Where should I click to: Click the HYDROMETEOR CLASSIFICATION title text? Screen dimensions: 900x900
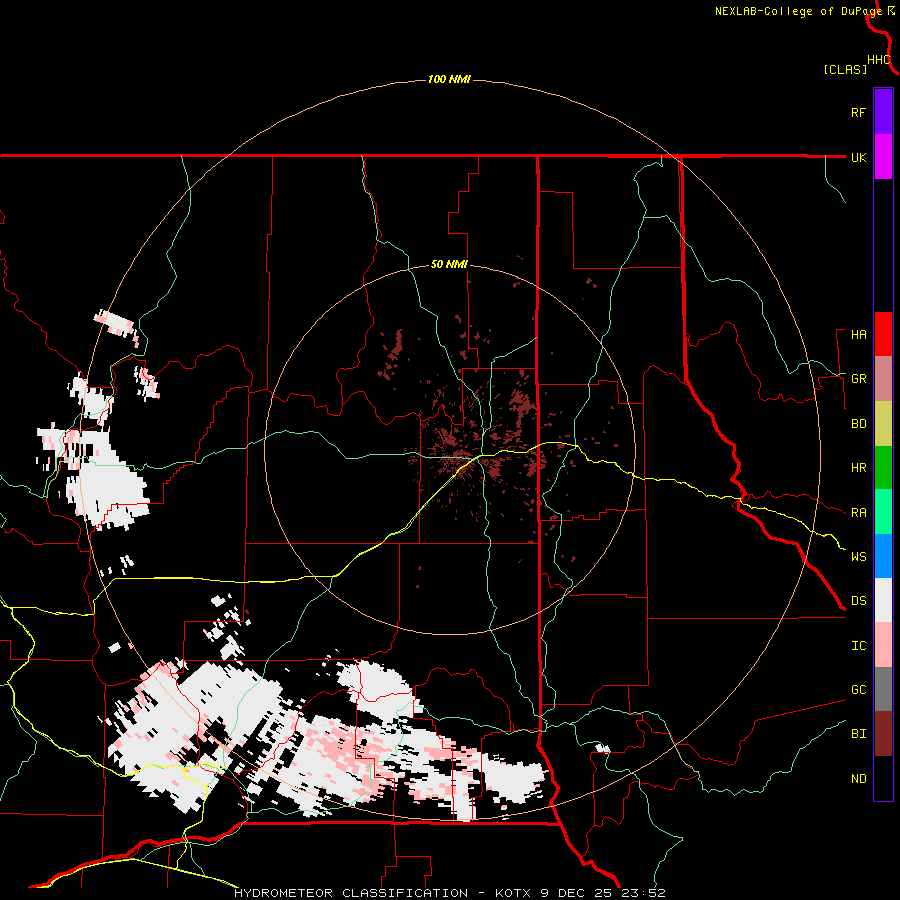[351, 893]
